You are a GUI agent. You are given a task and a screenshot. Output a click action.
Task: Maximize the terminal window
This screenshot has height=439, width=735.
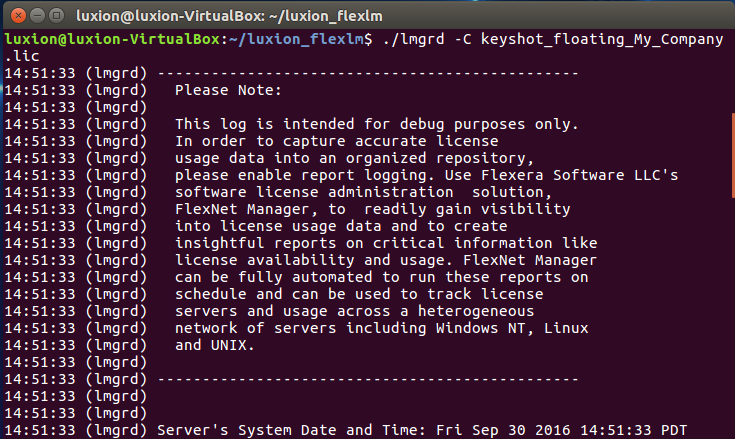54,14
